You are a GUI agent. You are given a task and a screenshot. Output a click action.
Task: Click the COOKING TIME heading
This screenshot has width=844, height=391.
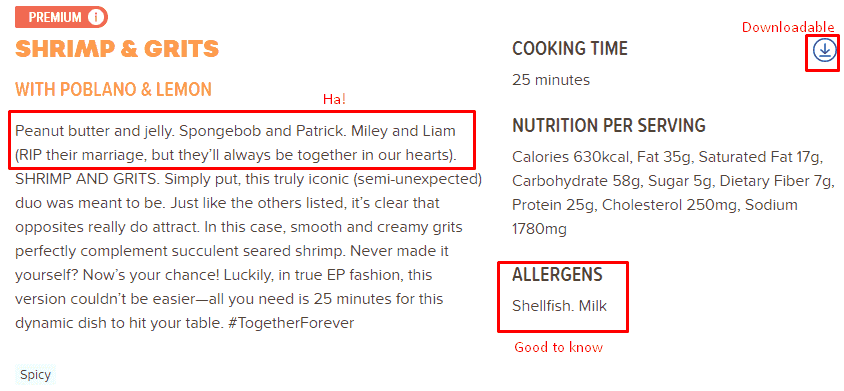570,49
